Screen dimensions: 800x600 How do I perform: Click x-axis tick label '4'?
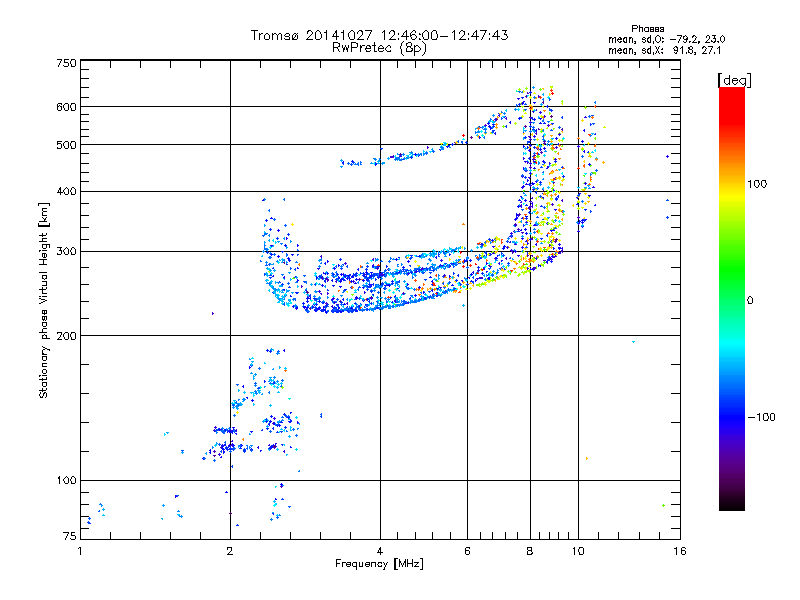[x=380, y=551]
